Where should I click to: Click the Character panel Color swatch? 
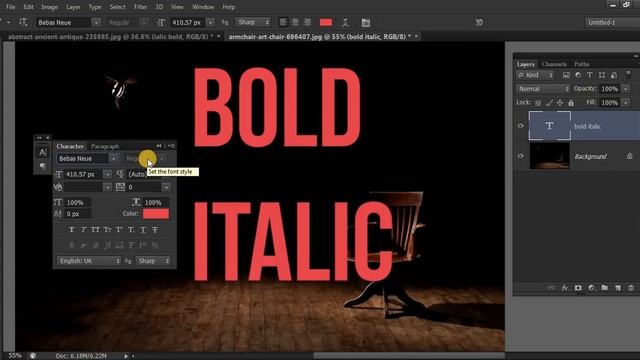(156, 213)
